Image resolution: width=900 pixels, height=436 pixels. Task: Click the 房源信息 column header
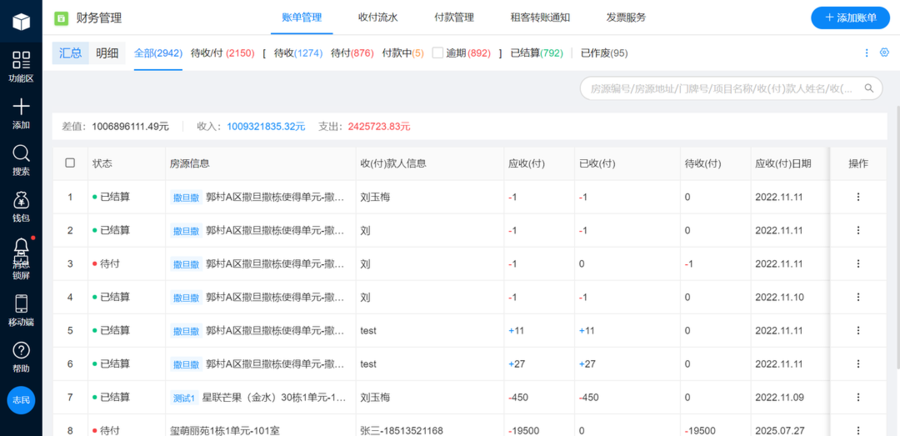[189, 164]
